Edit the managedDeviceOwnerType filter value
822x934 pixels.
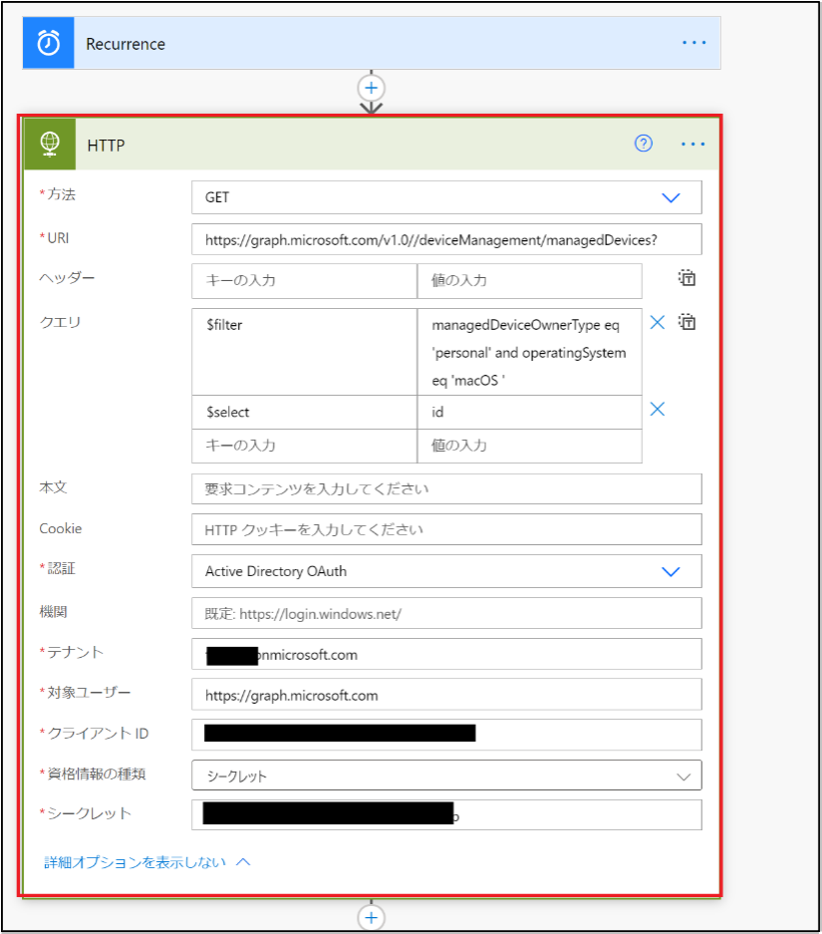pos(530,351)
